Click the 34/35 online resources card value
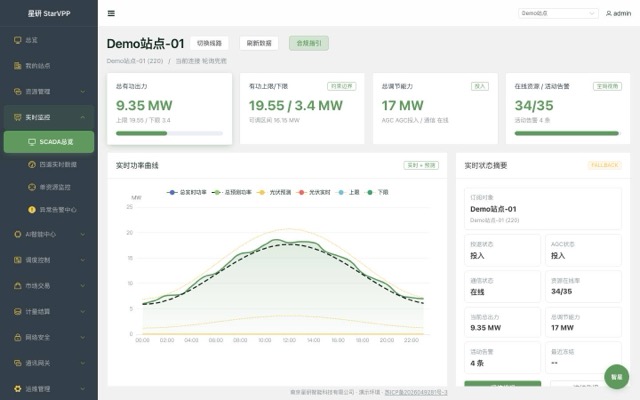Viewport: 640px width, 400px height. [x=534, y=105]
